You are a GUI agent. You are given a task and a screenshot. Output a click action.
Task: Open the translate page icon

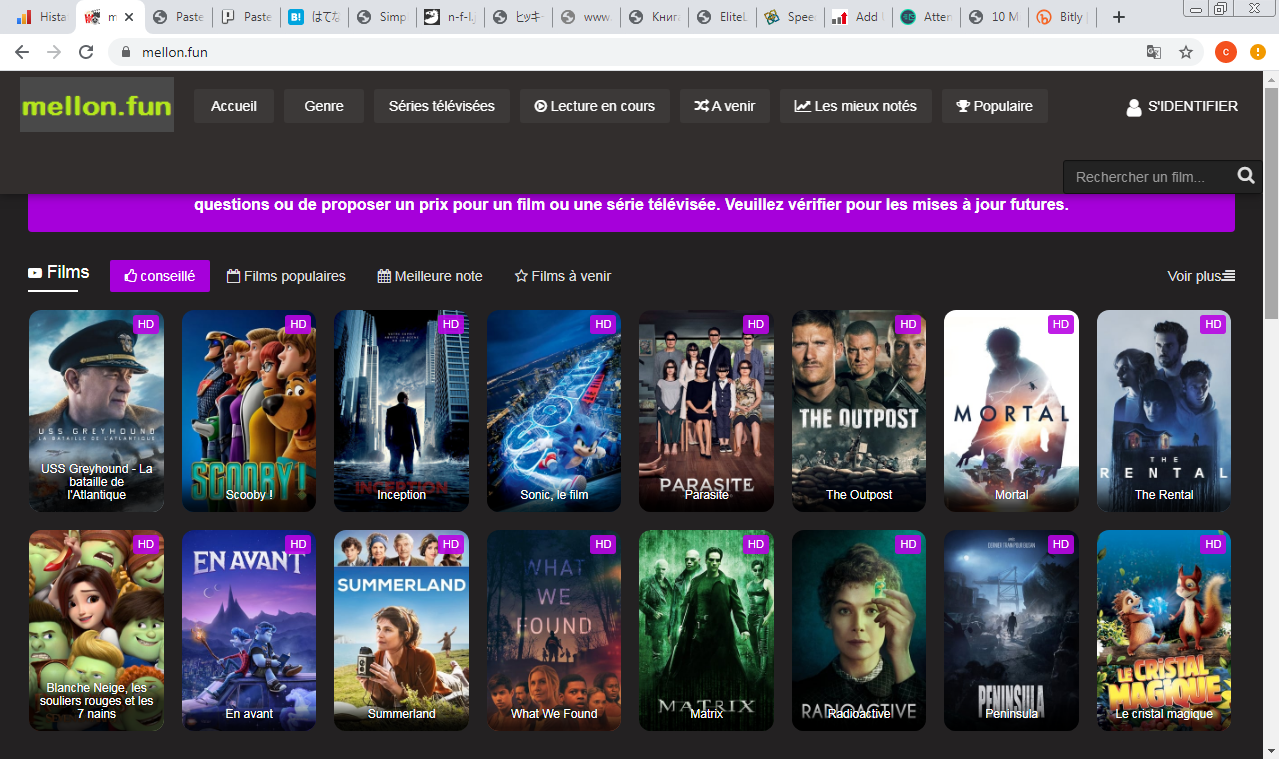coord(1154,52)
